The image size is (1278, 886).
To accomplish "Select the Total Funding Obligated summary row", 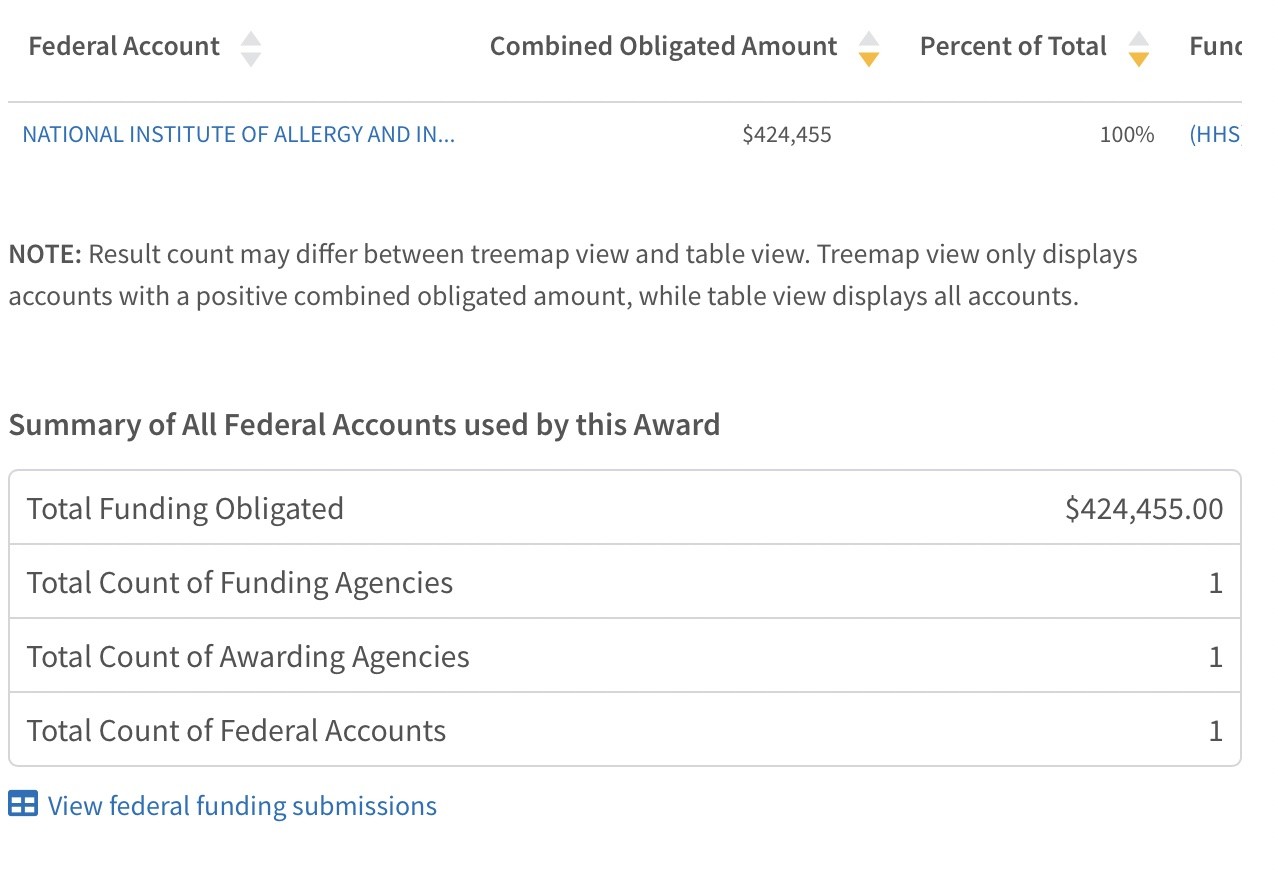I will point(625,508).
